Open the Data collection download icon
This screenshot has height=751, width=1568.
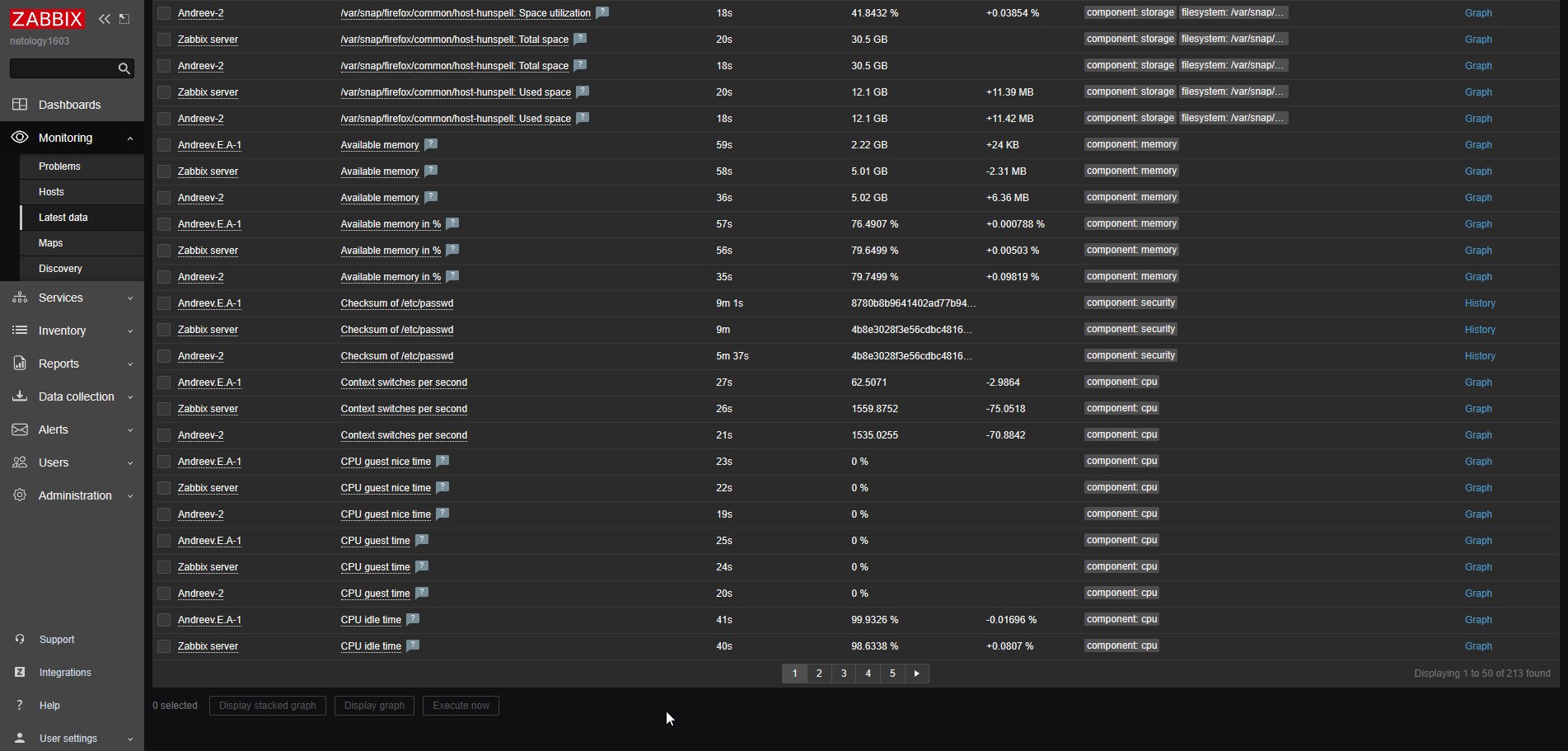19,397
